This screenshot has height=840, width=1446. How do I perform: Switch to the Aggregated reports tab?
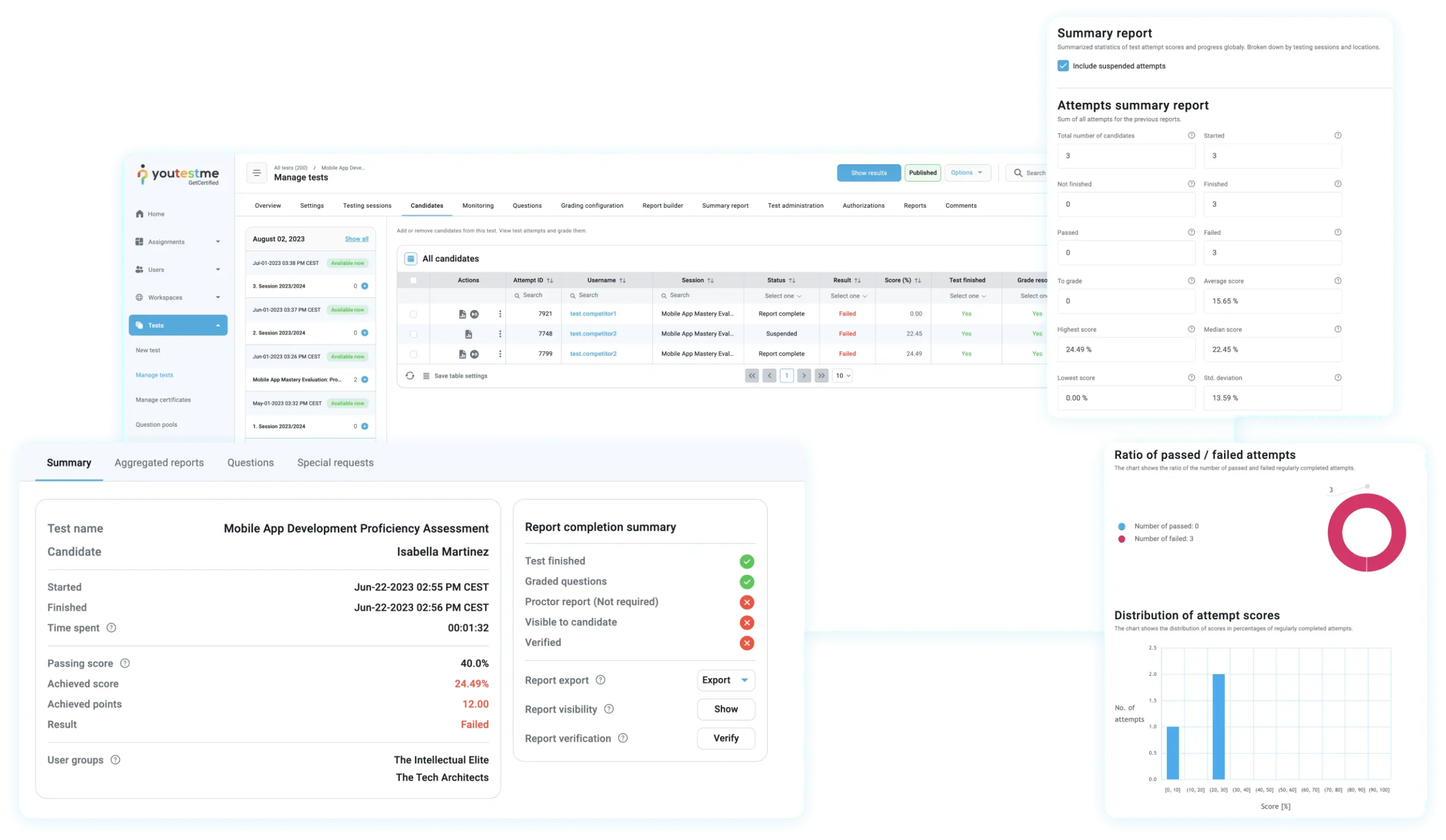[159, 462]
